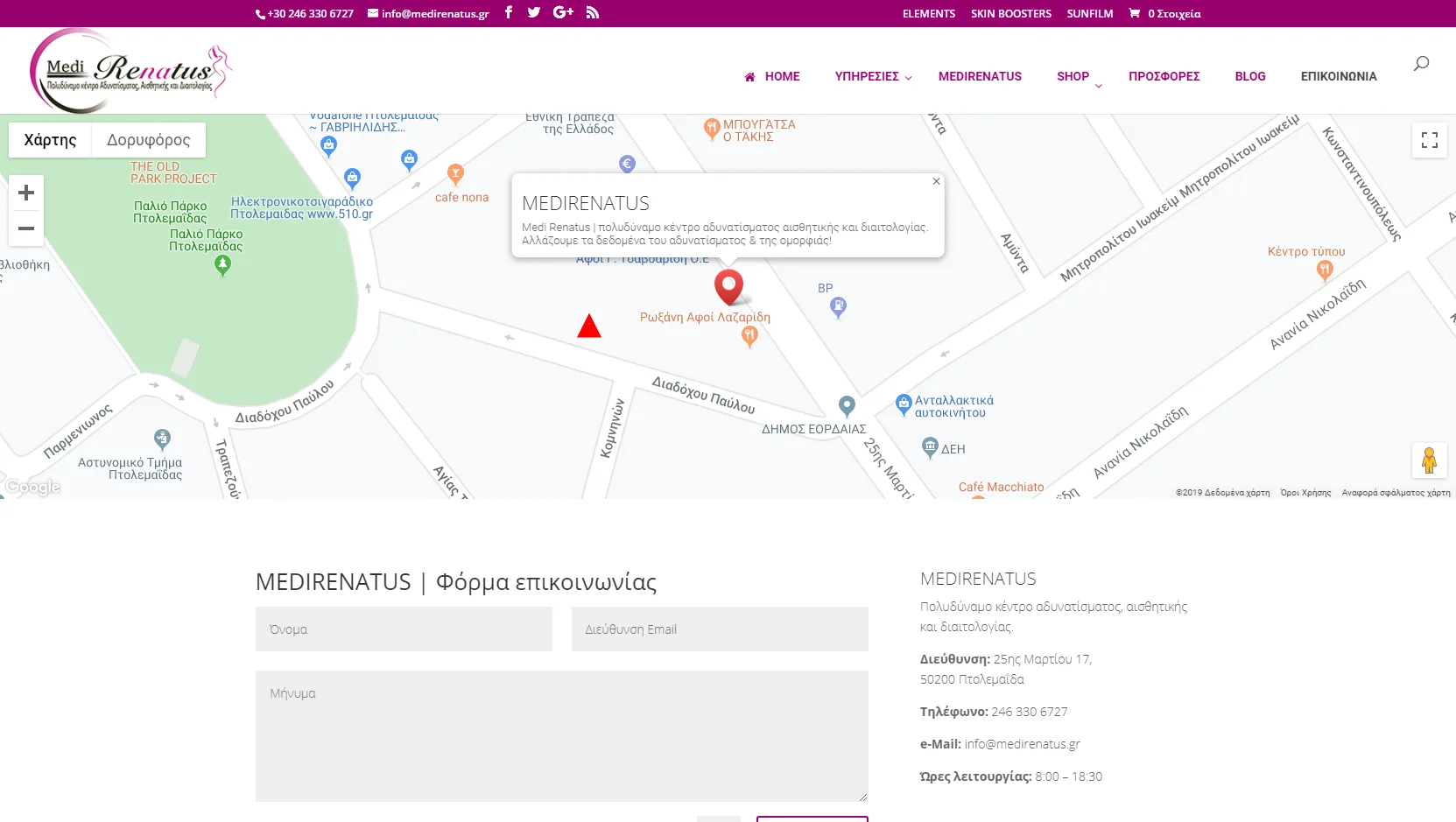Image resolution: width=1456 pixels, height=822 pixels.
Task: Expand the ΥΠΗΡΕΣΙΕΣ menu
Action: click(873, 76)
